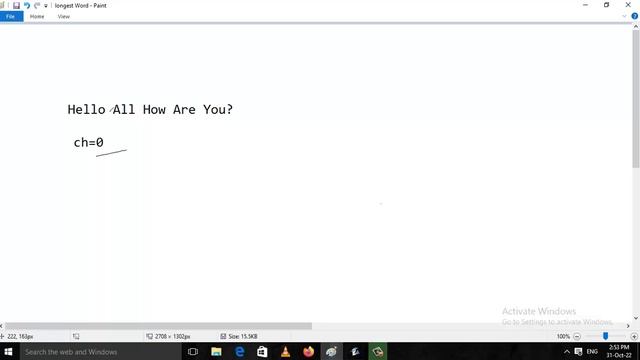Open the taskbar clock showing 2:53 PM
The image size is (640, 360).
tap(619, 351)
